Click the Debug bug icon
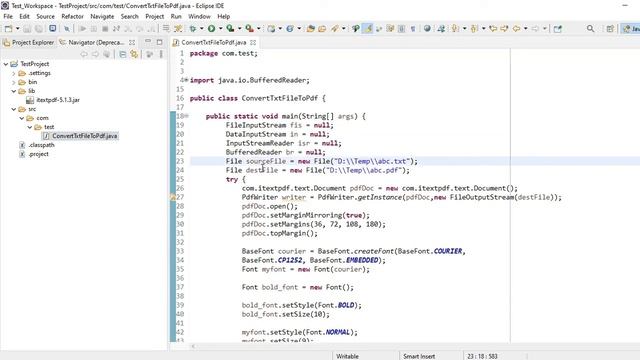 pos(193,29)
